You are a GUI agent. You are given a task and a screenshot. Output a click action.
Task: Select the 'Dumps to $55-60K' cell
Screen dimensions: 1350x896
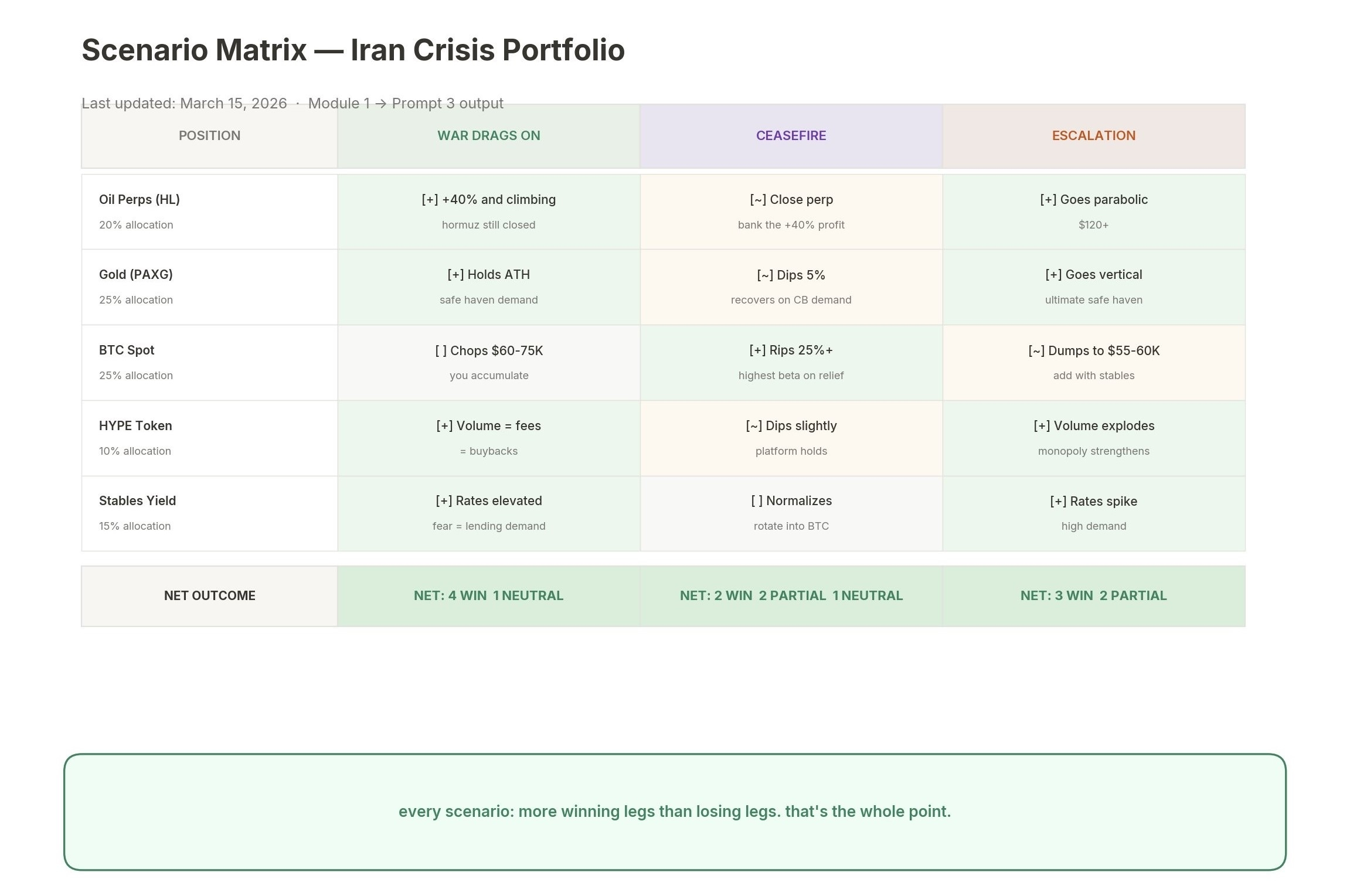pyautogui.click(x=1093, y=362)
